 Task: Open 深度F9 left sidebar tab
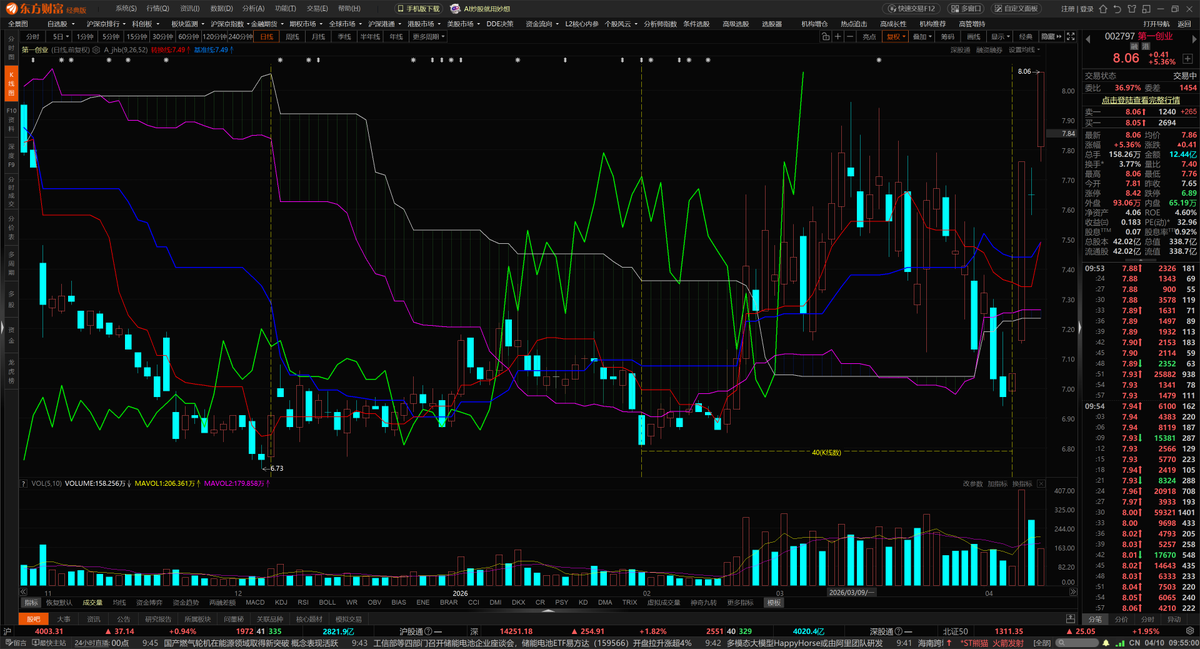[x=11, y=153]
